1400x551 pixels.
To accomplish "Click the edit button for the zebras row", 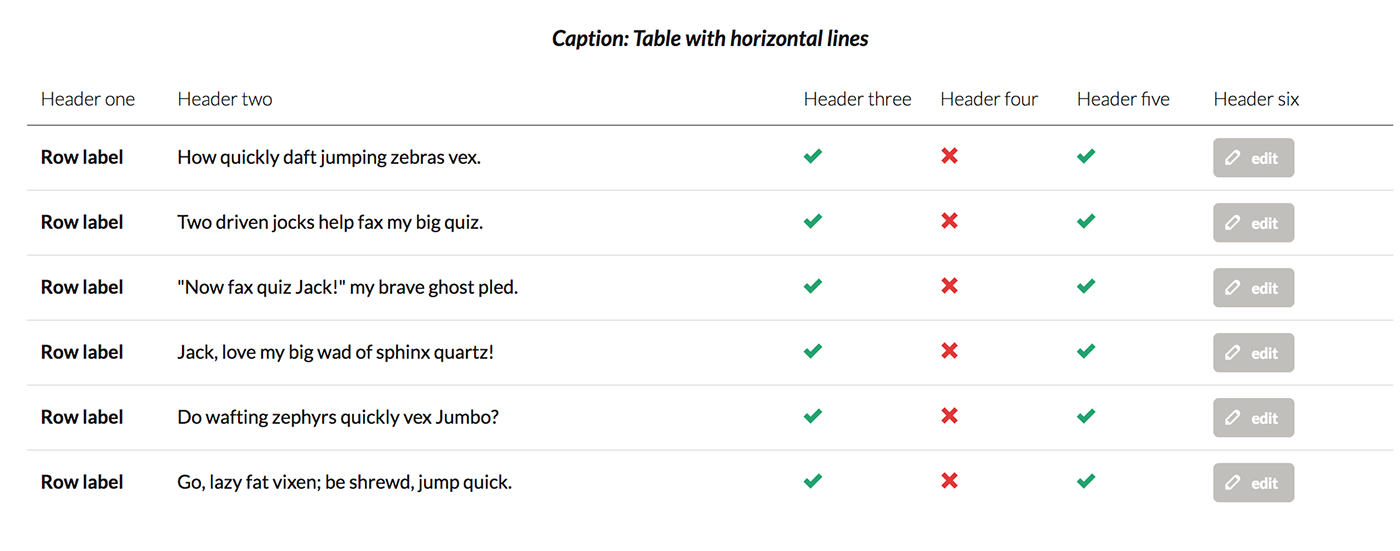I will 1254,158.
